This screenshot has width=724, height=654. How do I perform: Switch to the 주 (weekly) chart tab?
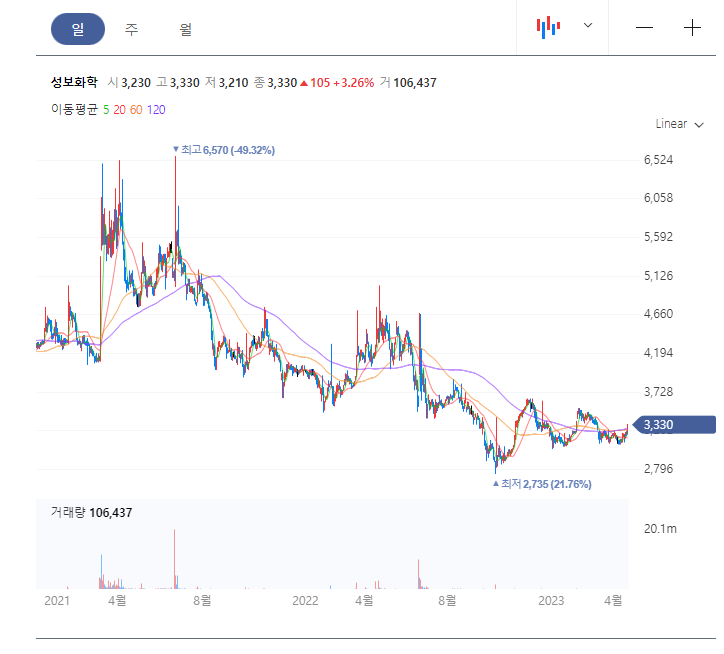(x=132, y=30)
